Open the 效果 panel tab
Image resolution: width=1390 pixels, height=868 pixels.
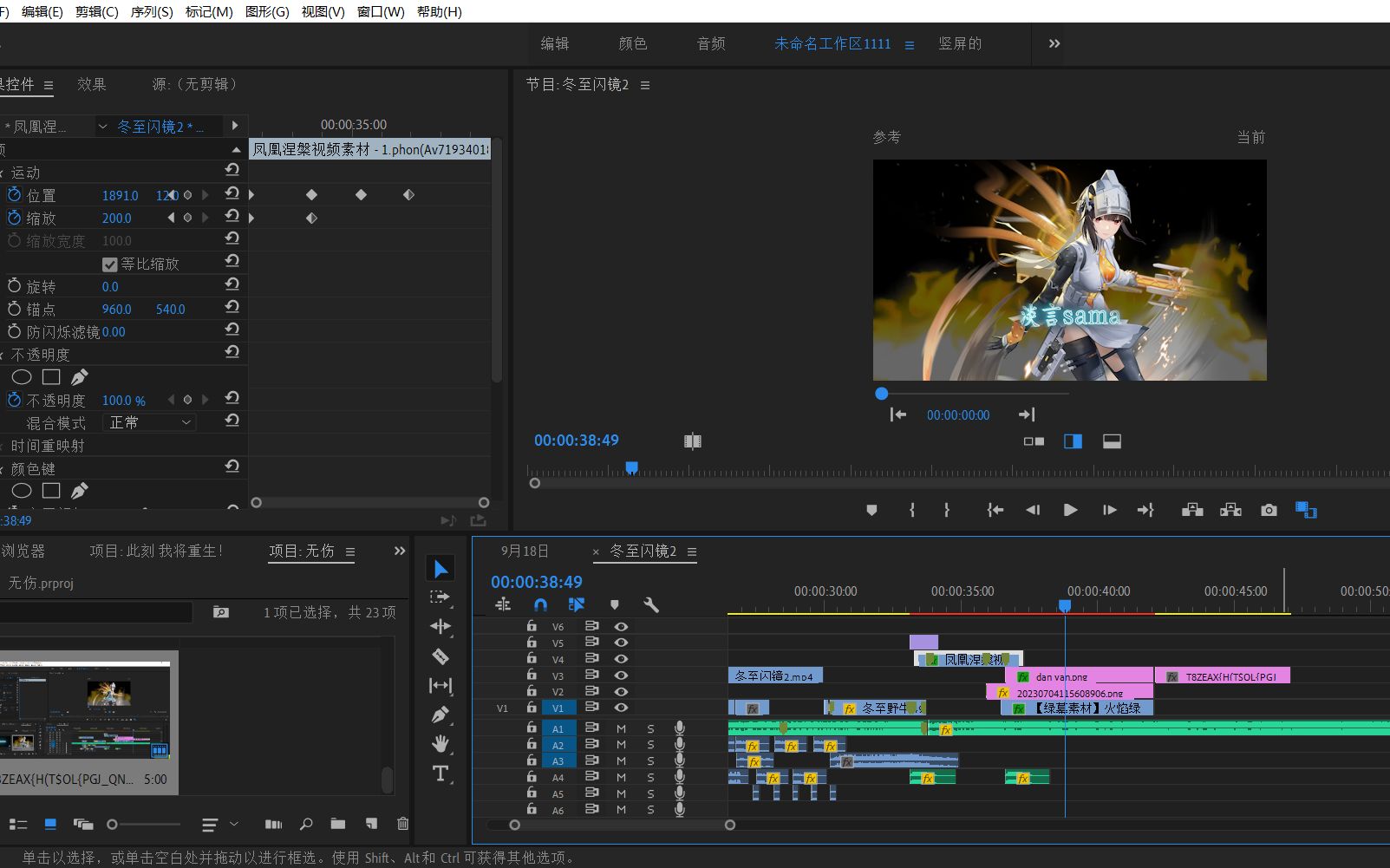pos(91,84)
